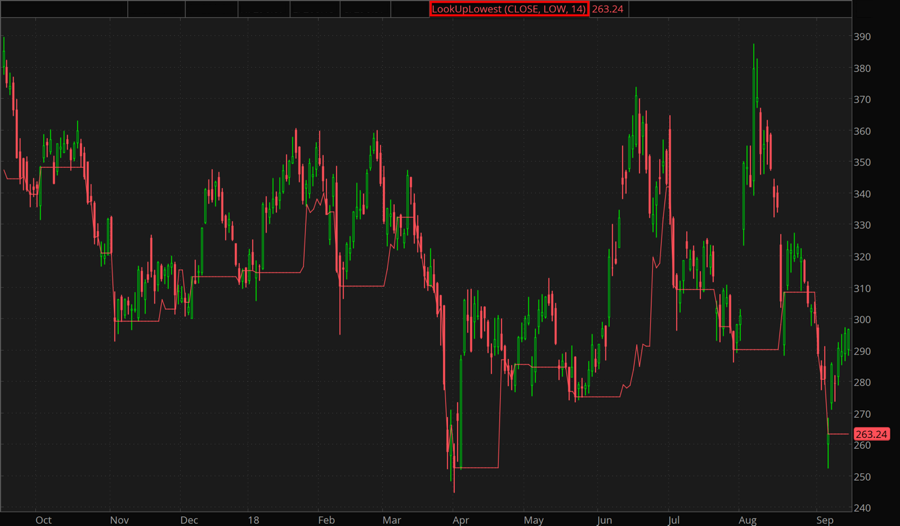Image resolution: width=900 pixels, height=526 pixels.
Task: Select the Jul label on time axis
Action: point(674,520)
